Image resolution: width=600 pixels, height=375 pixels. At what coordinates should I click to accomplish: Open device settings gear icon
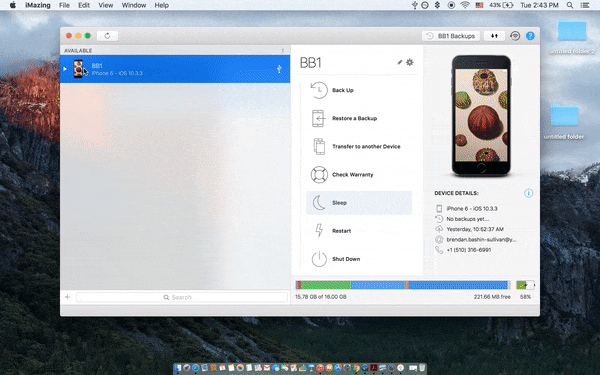coord(410,62)
